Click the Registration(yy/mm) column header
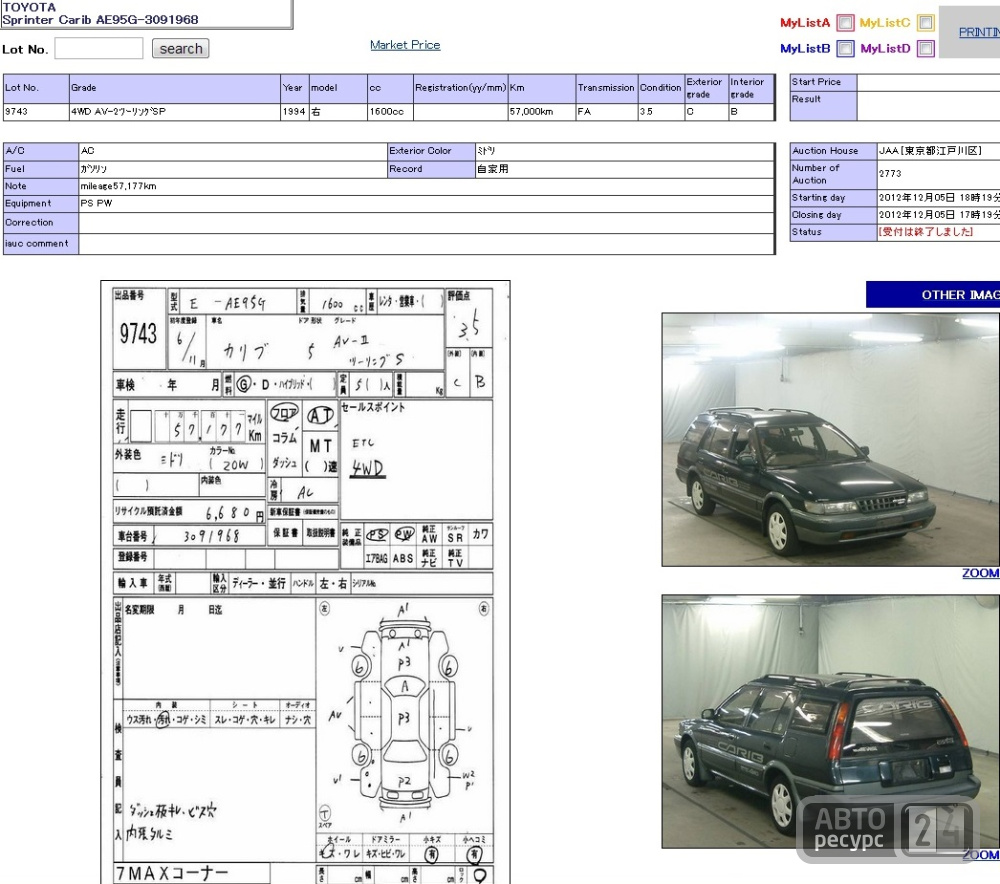 coord(460,88)
